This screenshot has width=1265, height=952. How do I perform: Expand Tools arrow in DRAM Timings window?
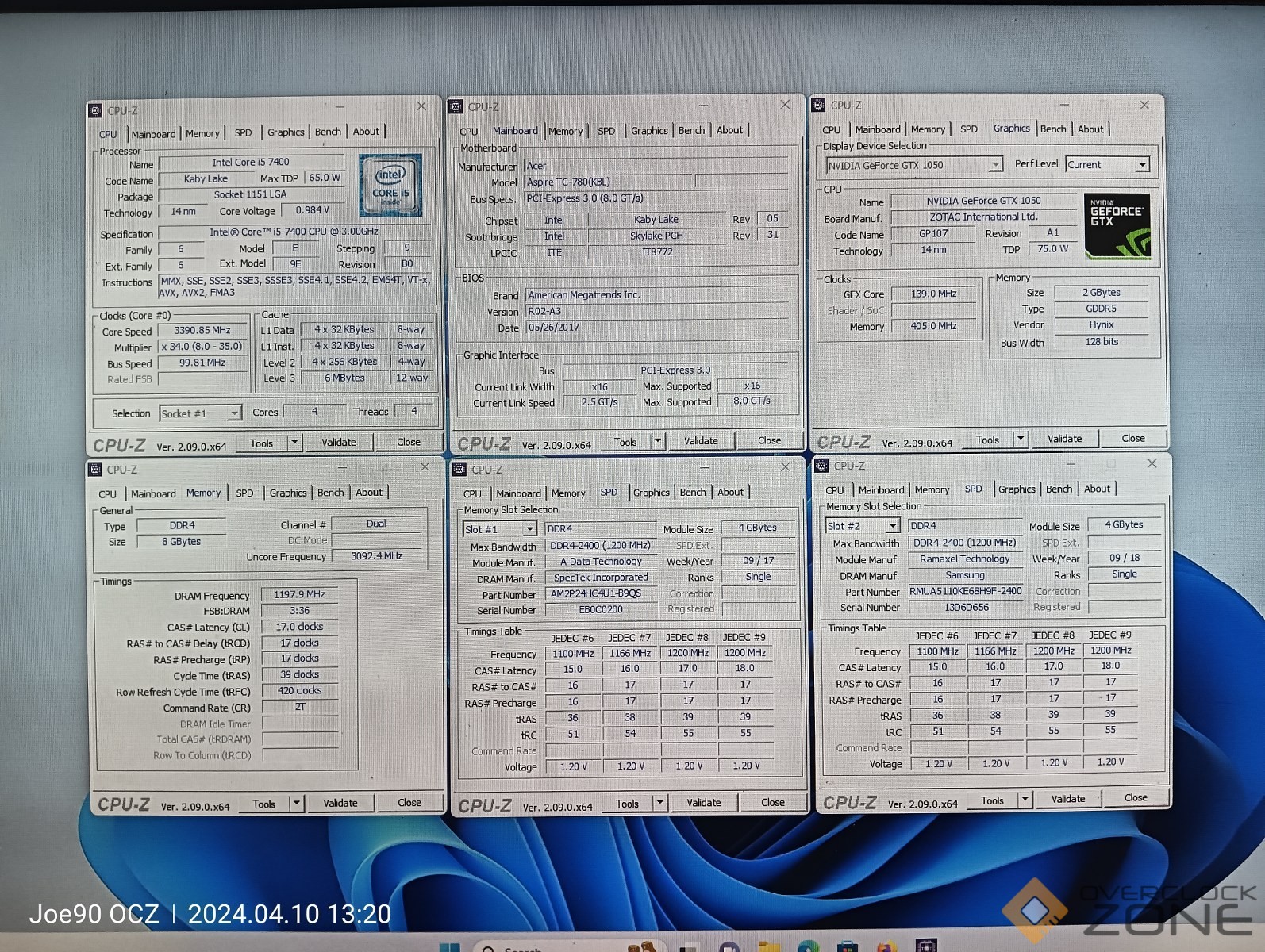297,804
